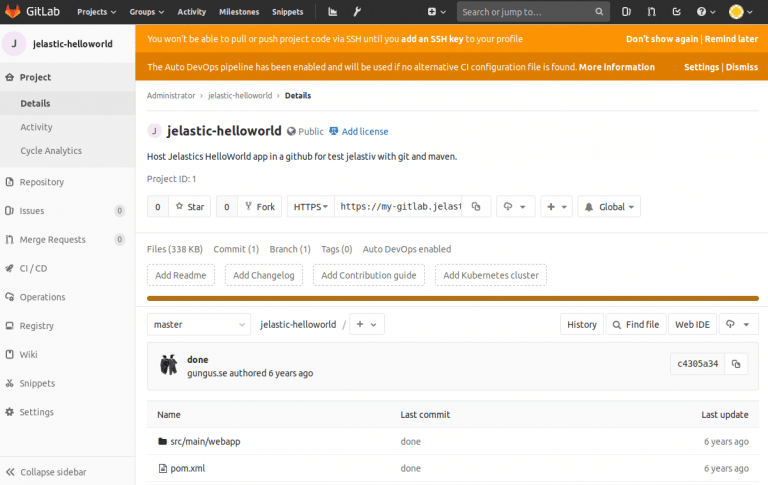768x485 pixels.
Task: Open download dropdown next to Web IDE
Action: click(739, 324)
